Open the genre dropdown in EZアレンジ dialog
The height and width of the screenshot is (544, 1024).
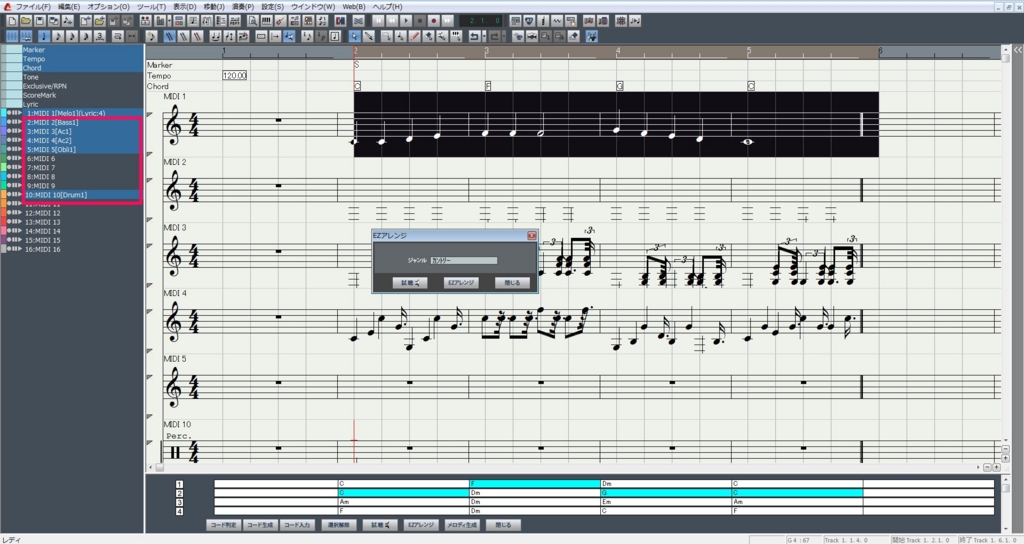point(463,260)
